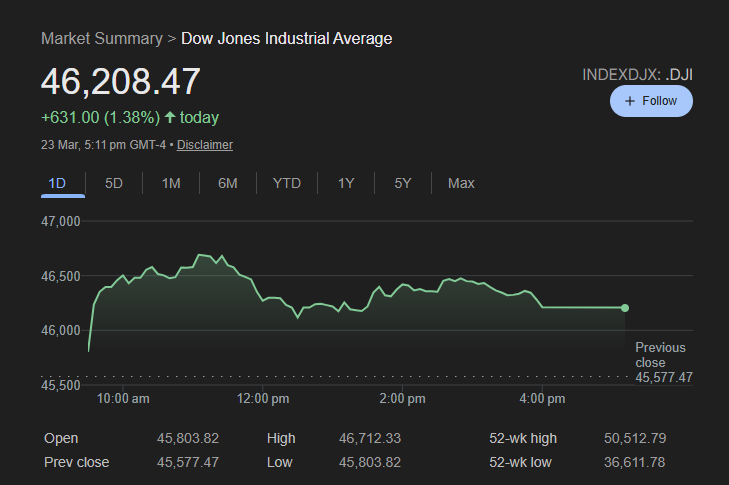Viewport: 729px width, 485px height.
Task: Show the 5Y chart range
Action: 403,183
